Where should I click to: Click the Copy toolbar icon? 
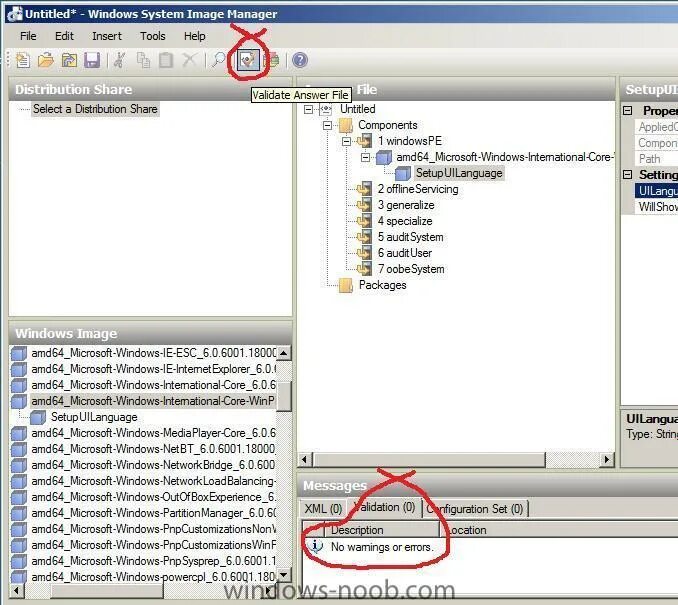(x=143, y=60)
